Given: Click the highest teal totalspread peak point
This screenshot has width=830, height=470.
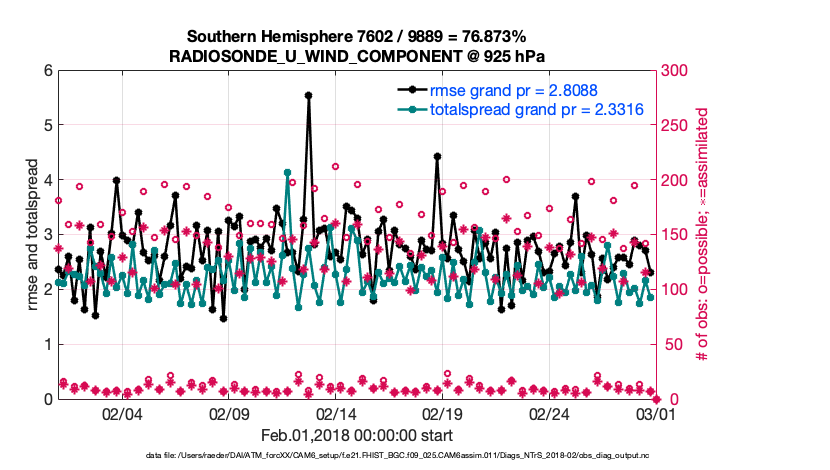Looking at the screenshot, I should point(287,172).
